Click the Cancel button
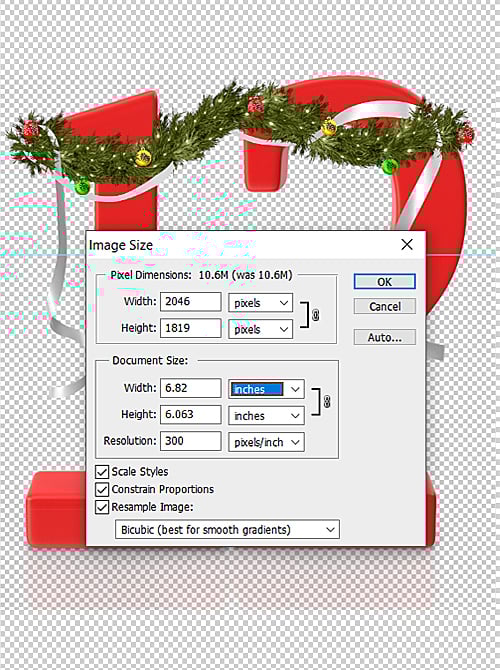The height and width of the screenshot is (670, 500). click(x=385, y=306)
